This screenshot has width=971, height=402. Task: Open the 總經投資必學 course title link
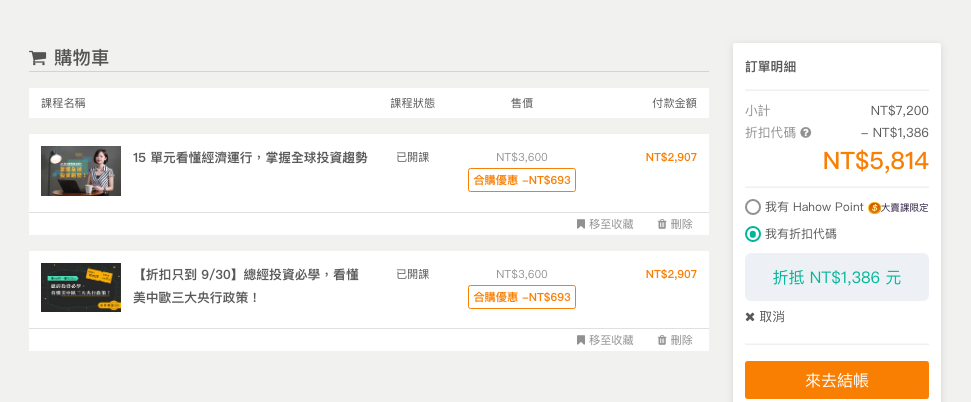(x=246, y=285)
